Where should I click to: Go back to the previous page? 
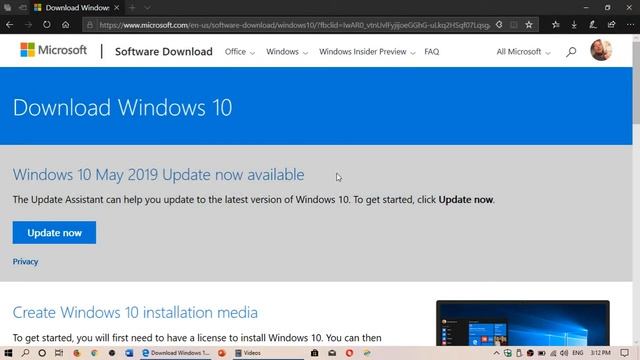[9, 25]
